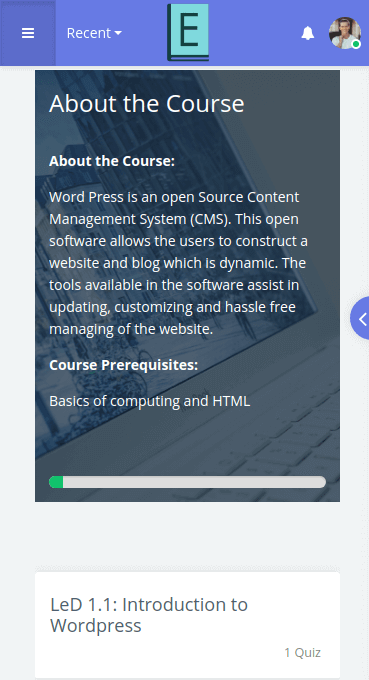Expand the Recent dropdown
The image size is (369, 680).
[94, 33]
